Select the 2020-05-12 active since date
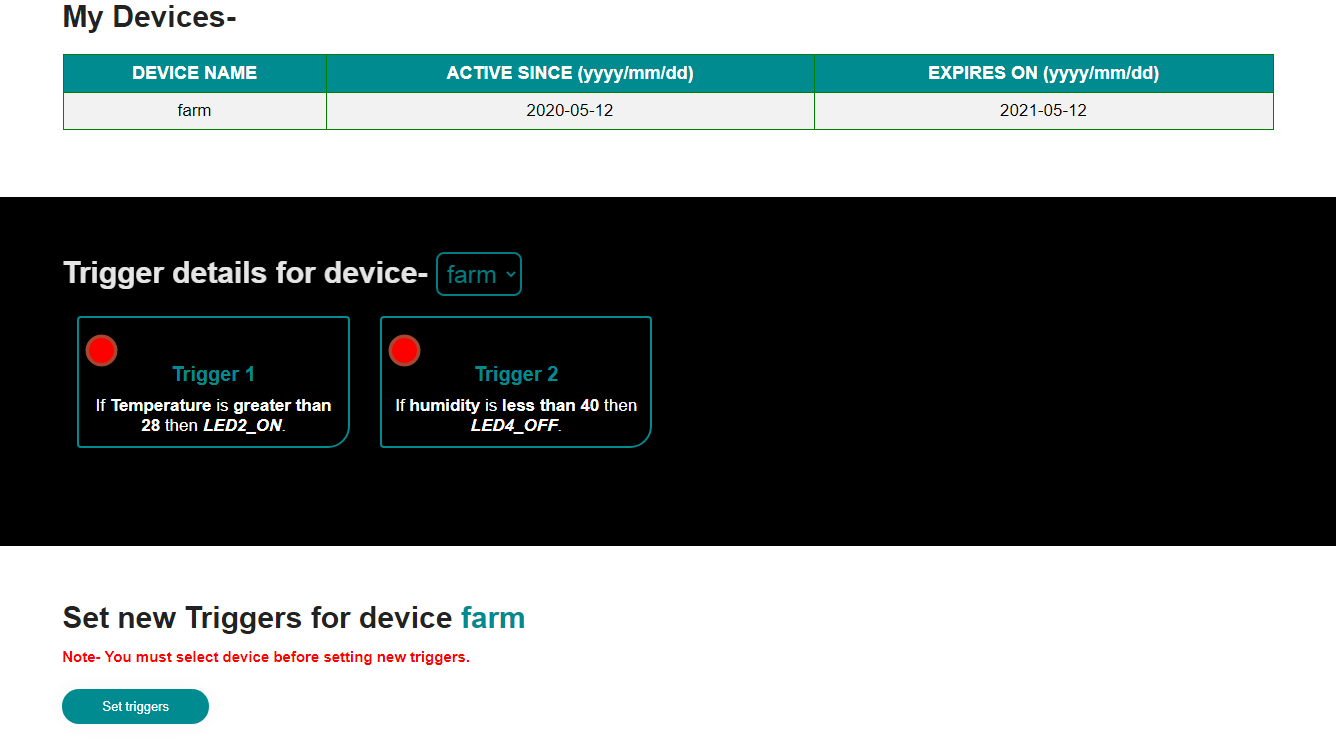The width and height of the screenshot is (1336, 745). point(570,111)
